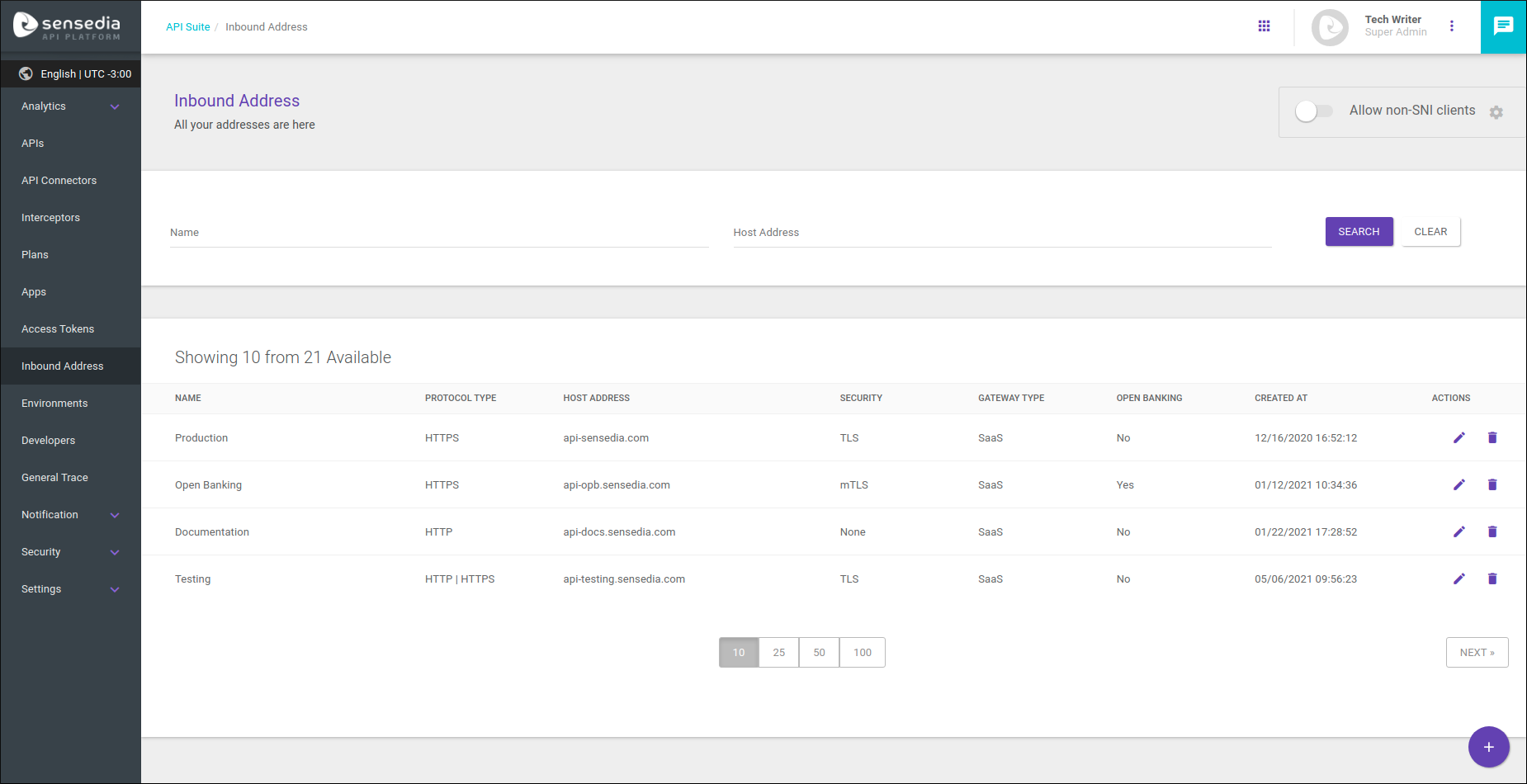The width and height of the screenshot is (1527, 784).
Task: Enable the Allow non-SNI clients toggle
Action: [x=1313, y=110]
